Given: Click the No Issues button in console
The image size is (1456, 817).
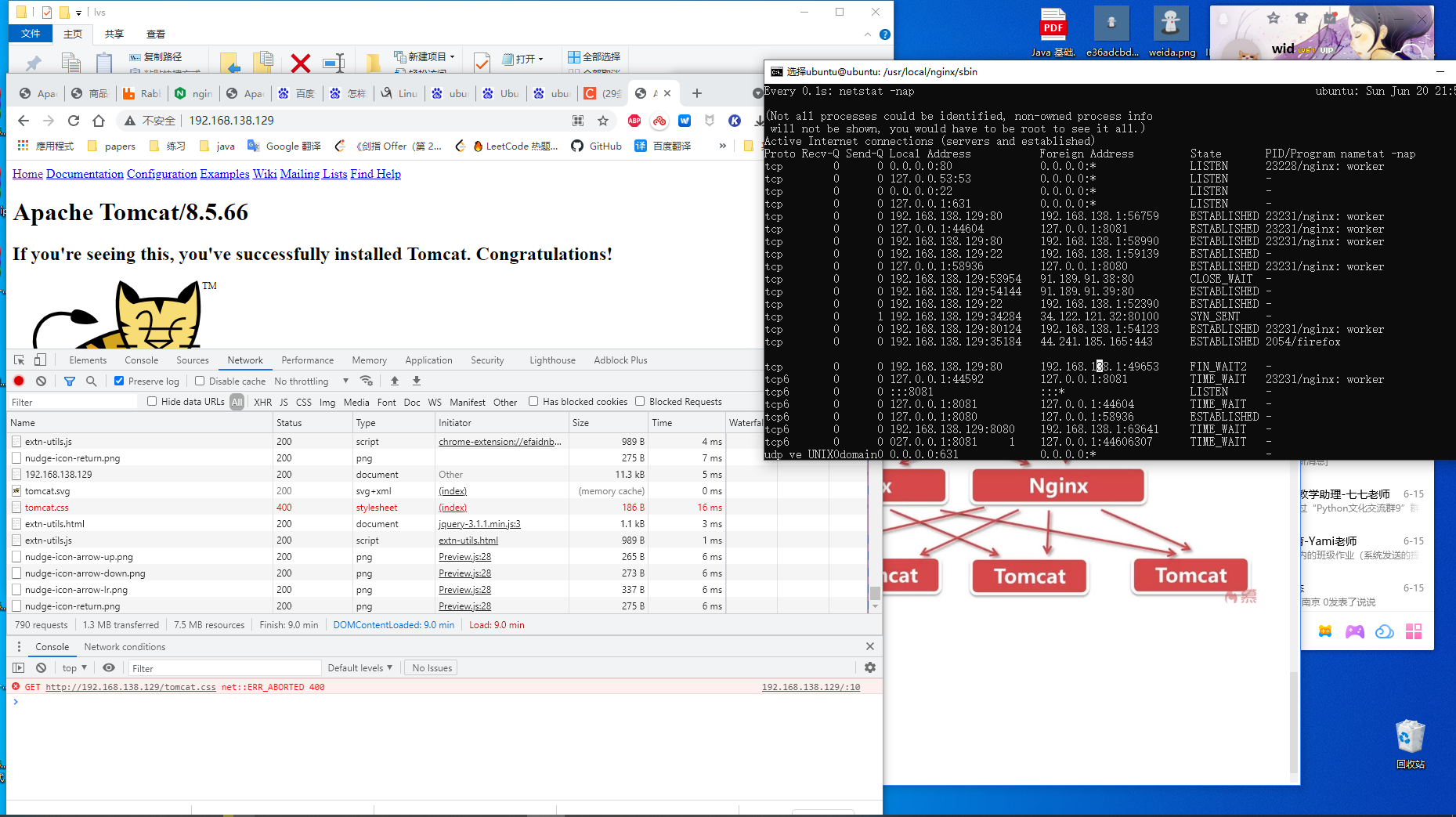Looking at the screenshot, I should 432,668.
